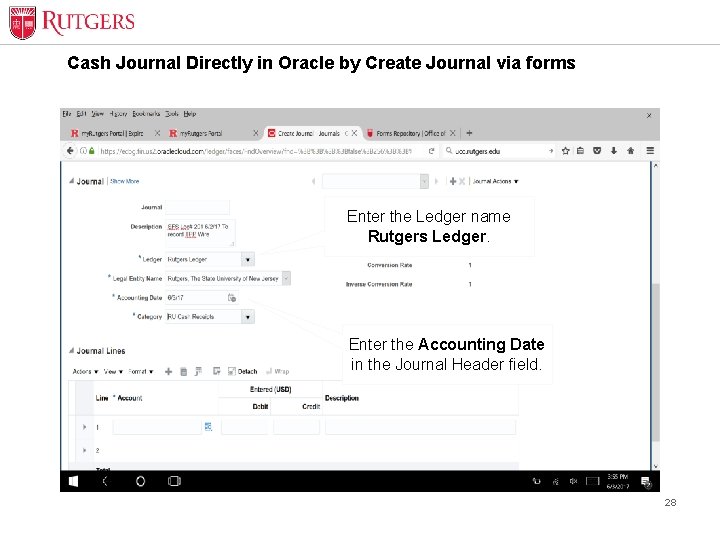Open the journal selector dropdown in header

[x=424, y=181]
